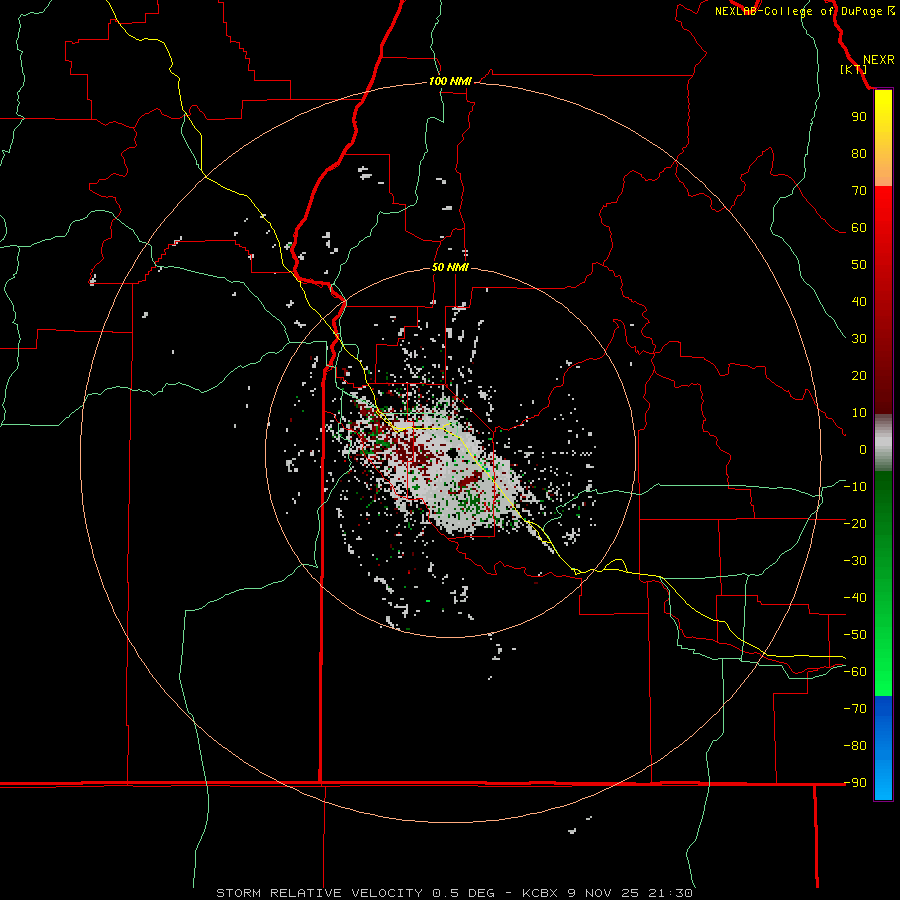Click the -50 scale value
The image size is (900, 900).
click(x=855, y=635)
